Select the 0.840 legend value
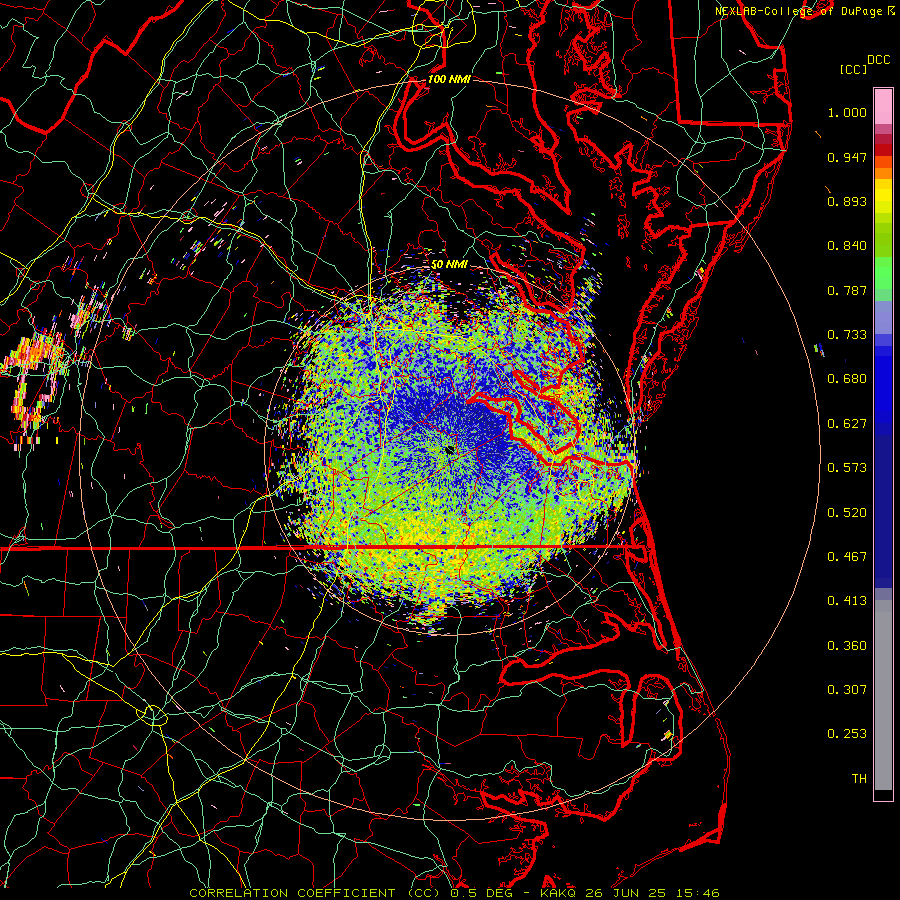900x900 pixels. (847, 246)
